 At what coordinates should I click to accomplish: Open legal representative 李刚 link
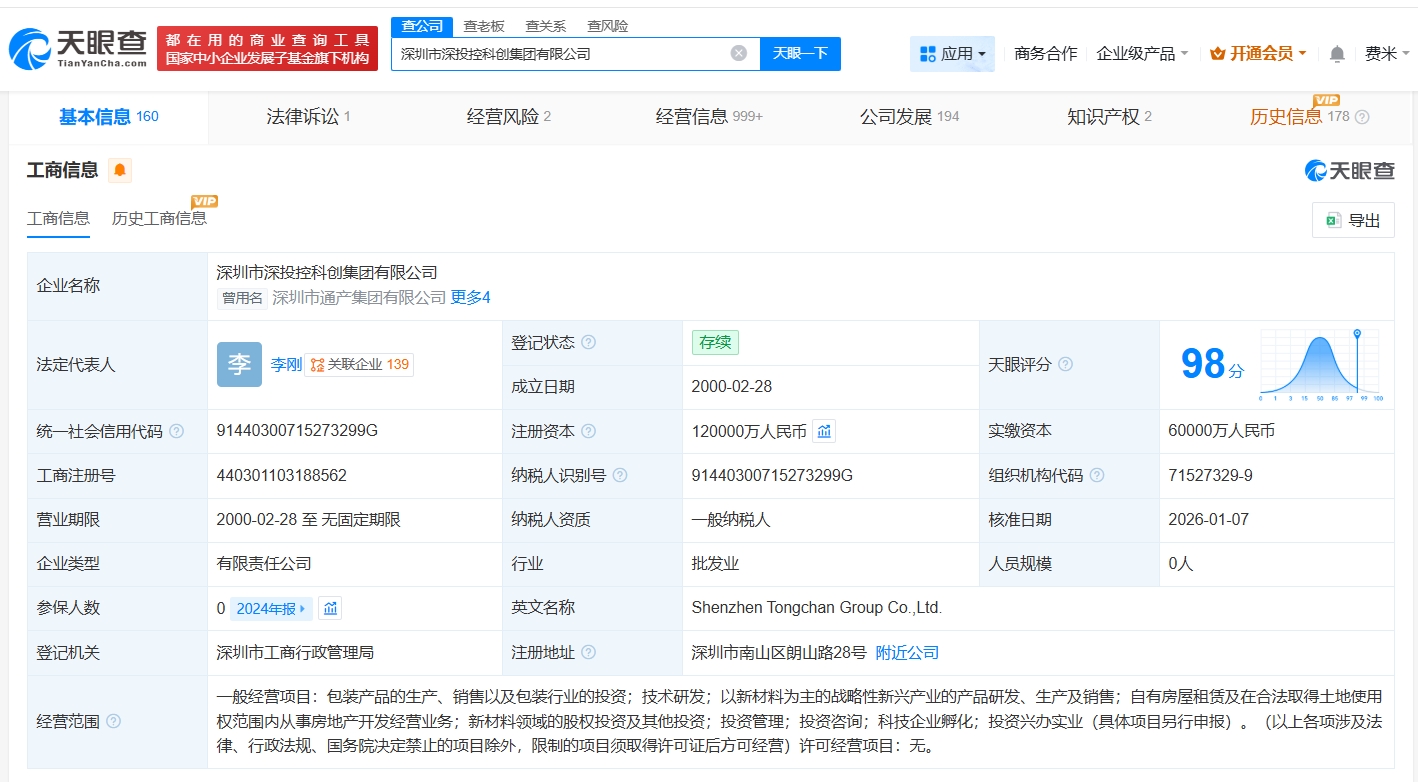point(285,365)
